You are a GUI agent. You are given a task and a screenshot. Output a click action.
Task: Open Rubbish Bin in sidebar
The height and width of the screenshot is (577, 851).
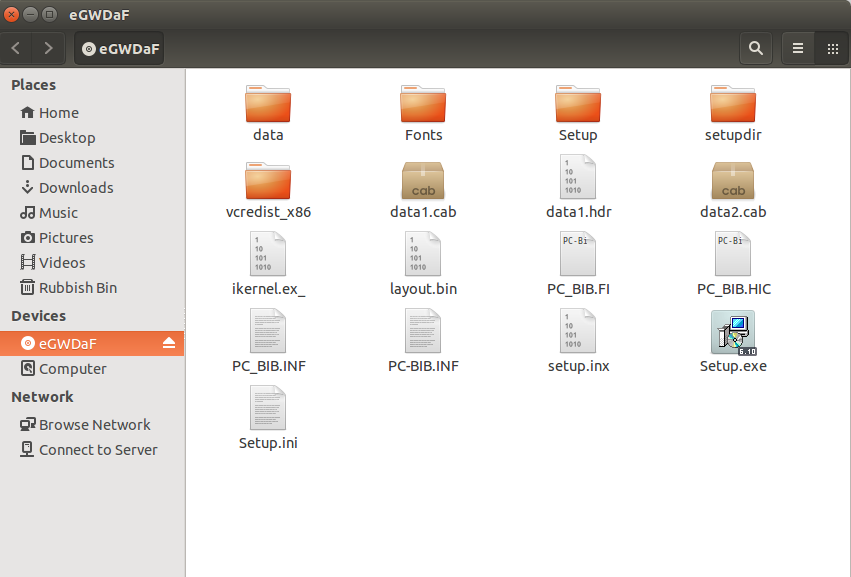click(92, 287)
